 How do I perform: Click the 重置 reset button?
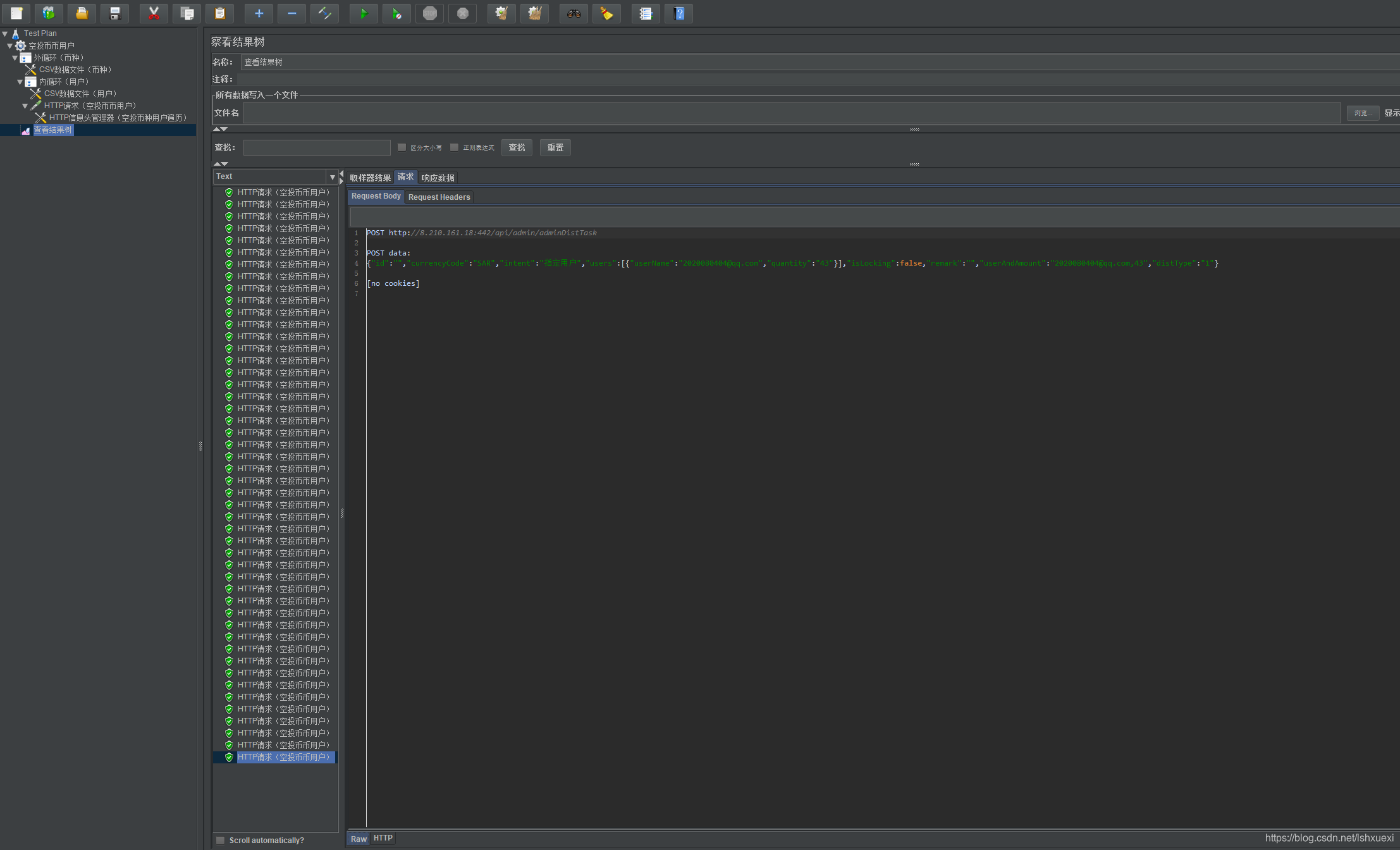click(555, 147)
